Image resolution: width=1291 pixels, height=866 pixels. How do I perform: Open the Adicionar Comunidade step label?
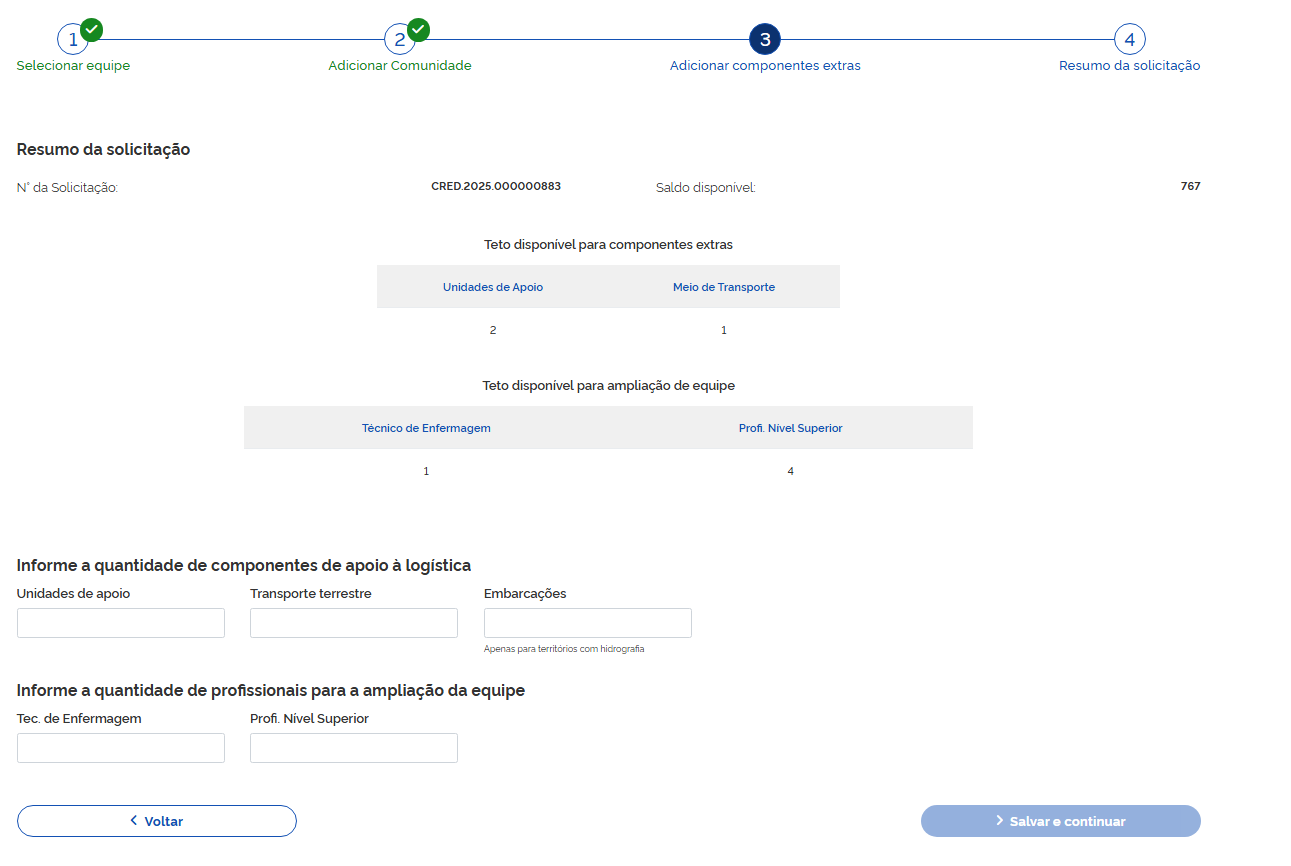400,66
